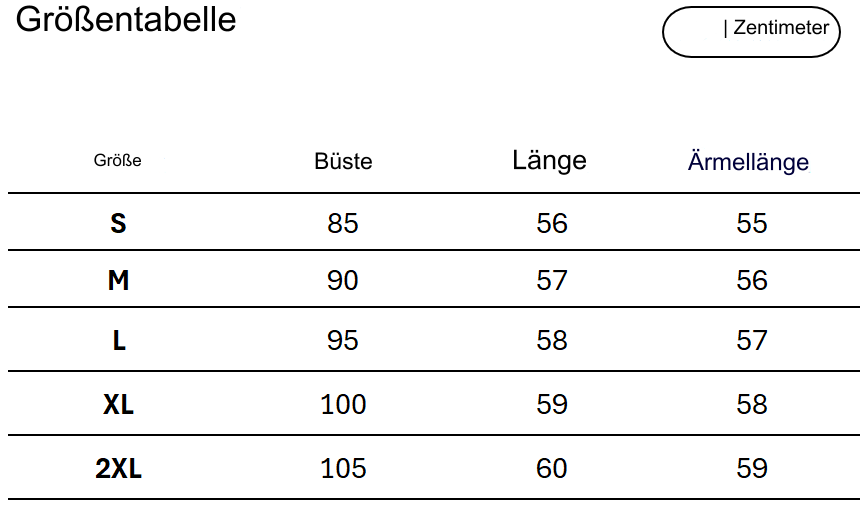The width and height of the screenshot is (860, 505).
Task: Select the Länge column header
Action: pos(549,160)
